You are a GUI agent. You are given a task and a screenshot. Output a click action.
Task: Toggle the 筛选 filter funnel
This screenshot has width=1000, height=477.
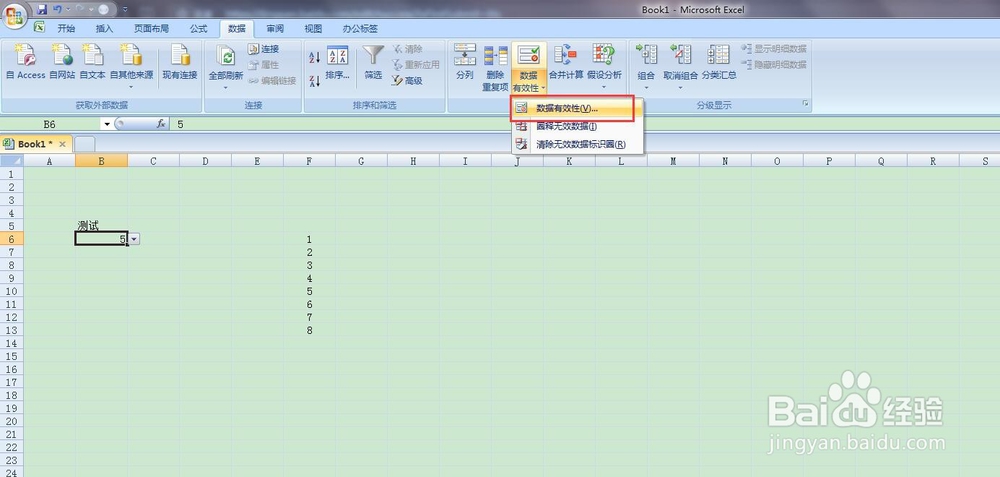[373, 62]
